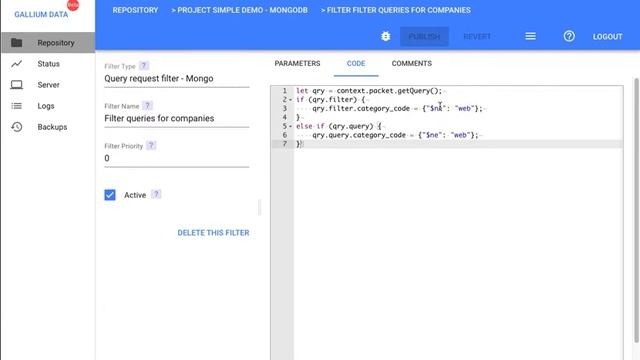Click code line qry.query.category_code
This screenshot has height=360, width=640.
[x=395, y=135]
